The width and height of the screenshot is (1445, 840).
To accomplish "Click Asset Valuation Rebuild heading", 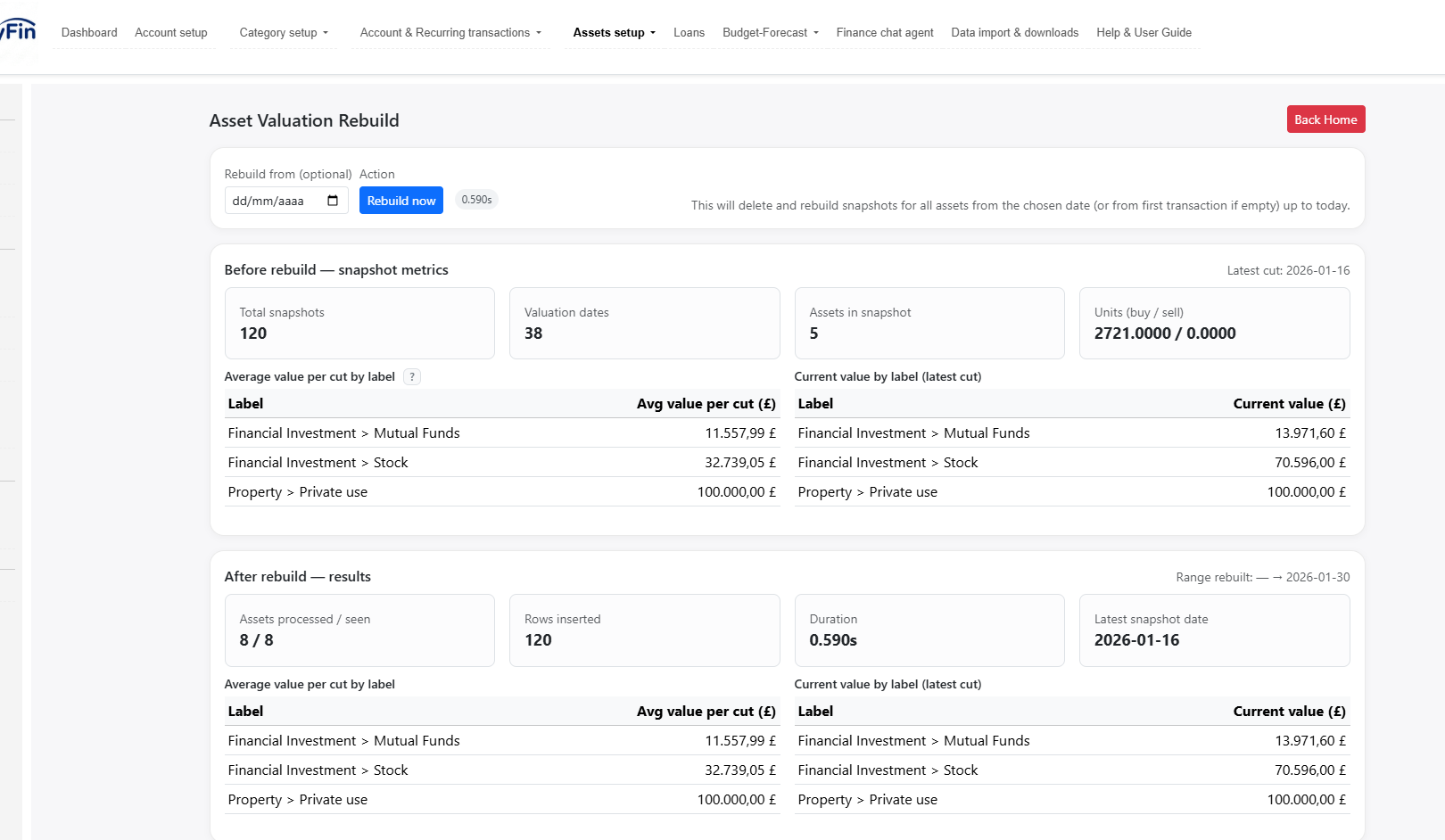I will point(304,120).
